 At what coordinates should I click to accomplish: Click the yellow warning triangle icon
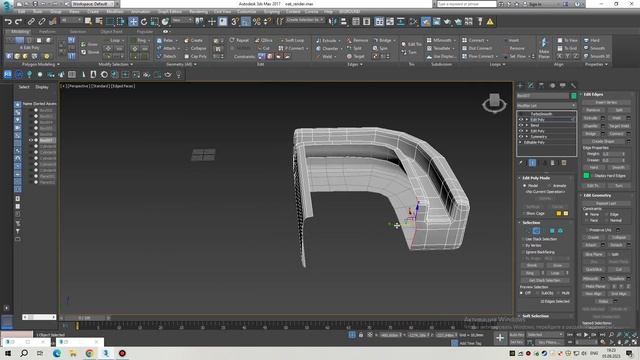[x=490, y=22]
